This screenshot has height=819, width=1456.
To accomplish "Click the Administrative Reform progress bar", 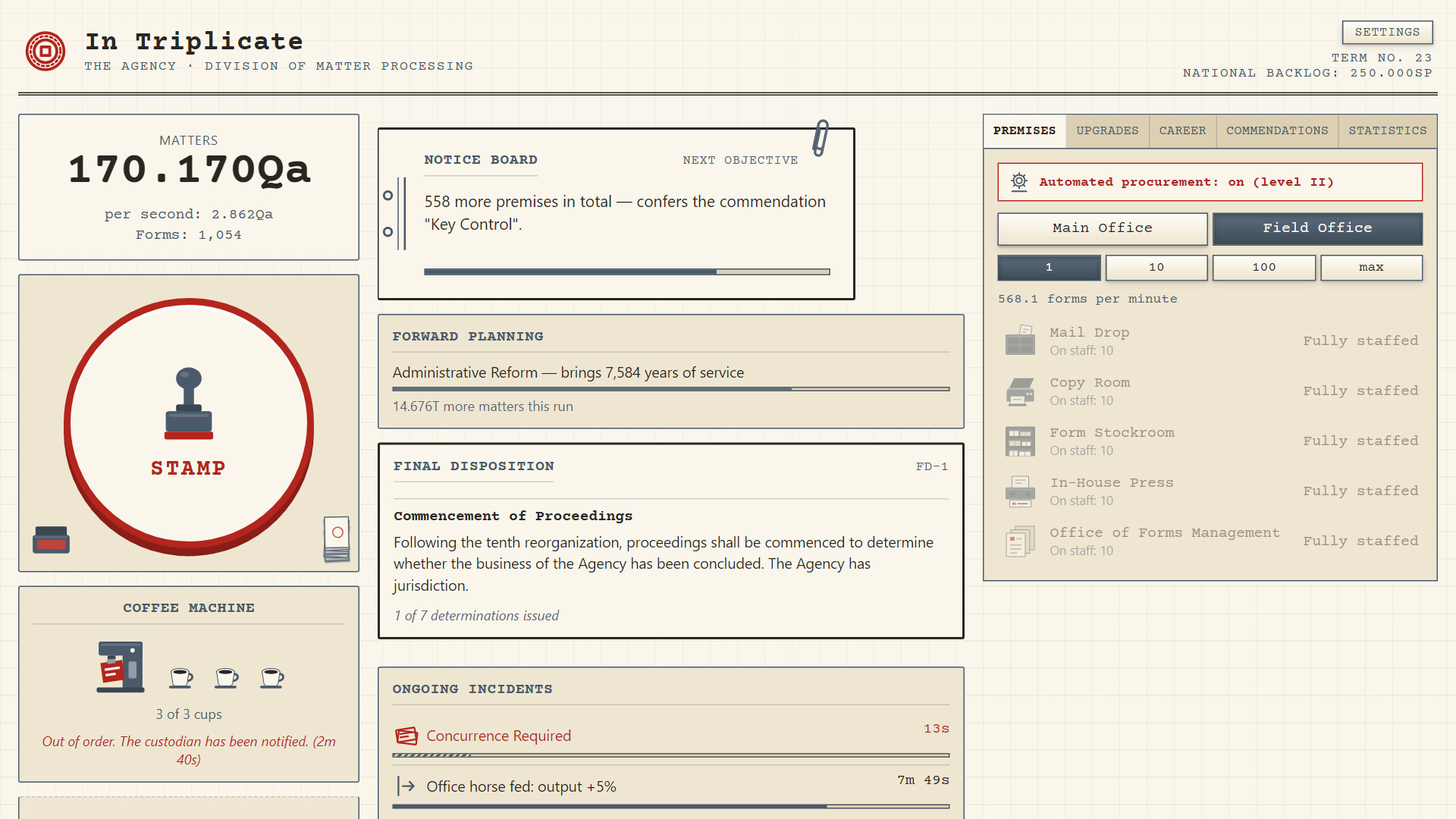I will (x=670, y=389).
